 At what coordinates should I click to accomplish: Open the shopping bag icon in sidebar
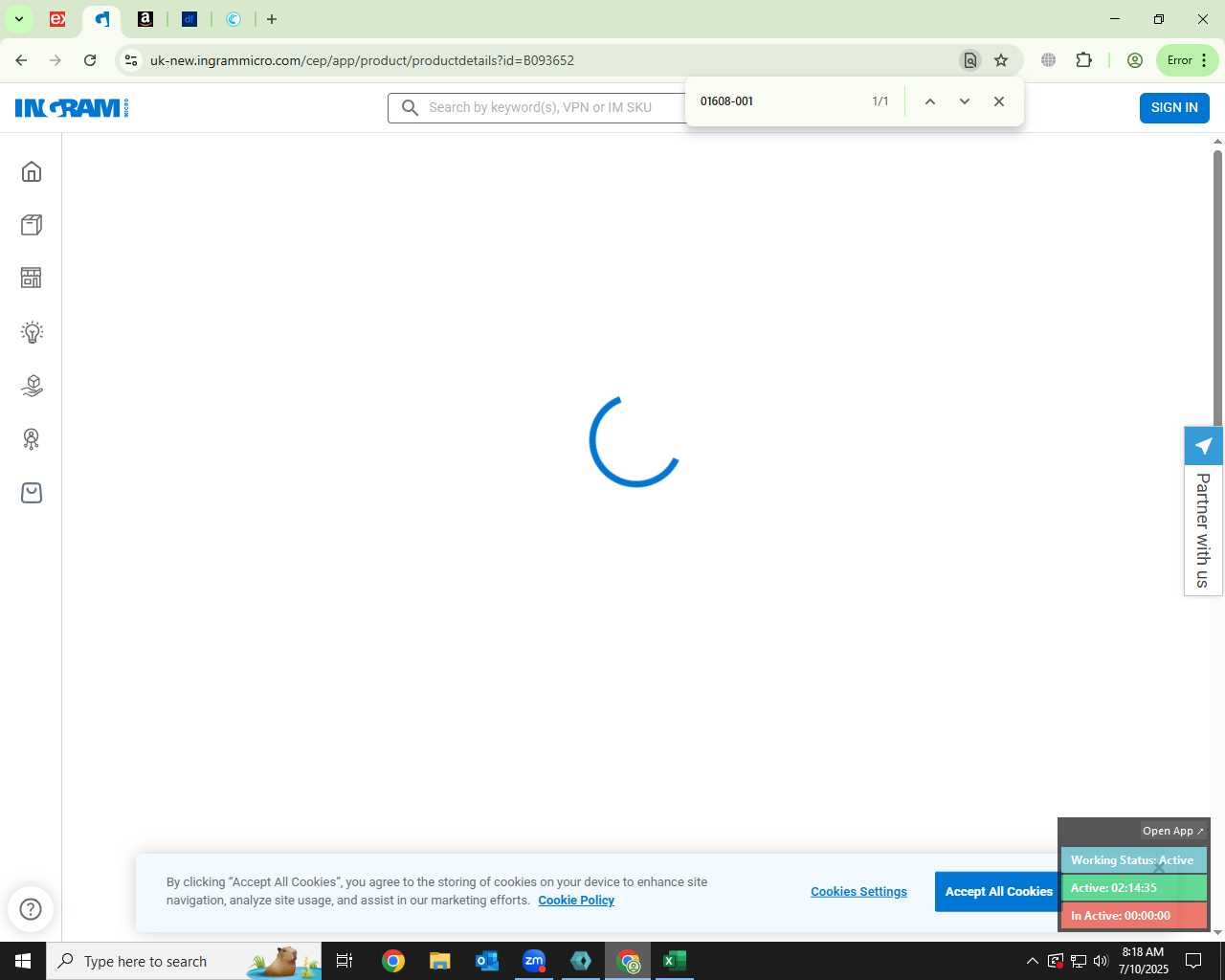32,493
